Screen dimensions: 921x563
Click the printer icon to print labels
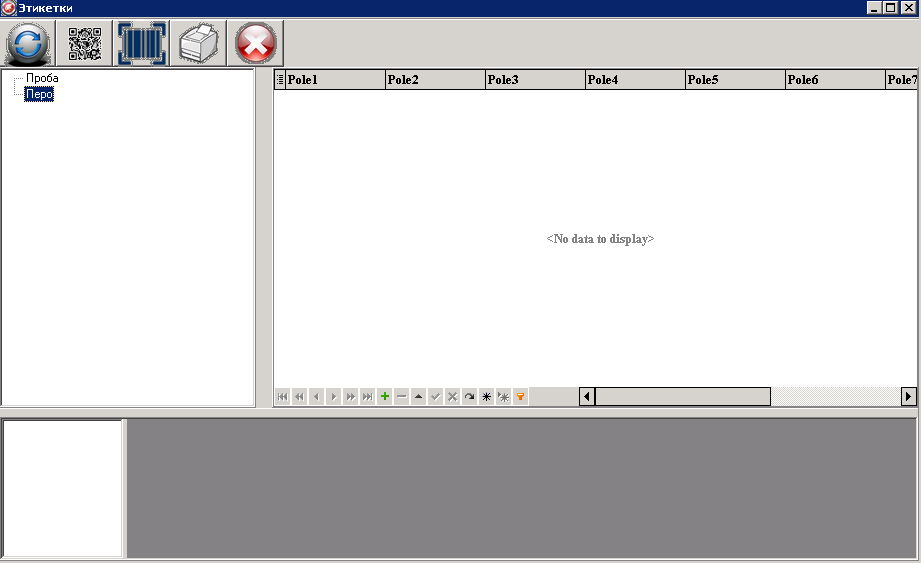point(199,44)
